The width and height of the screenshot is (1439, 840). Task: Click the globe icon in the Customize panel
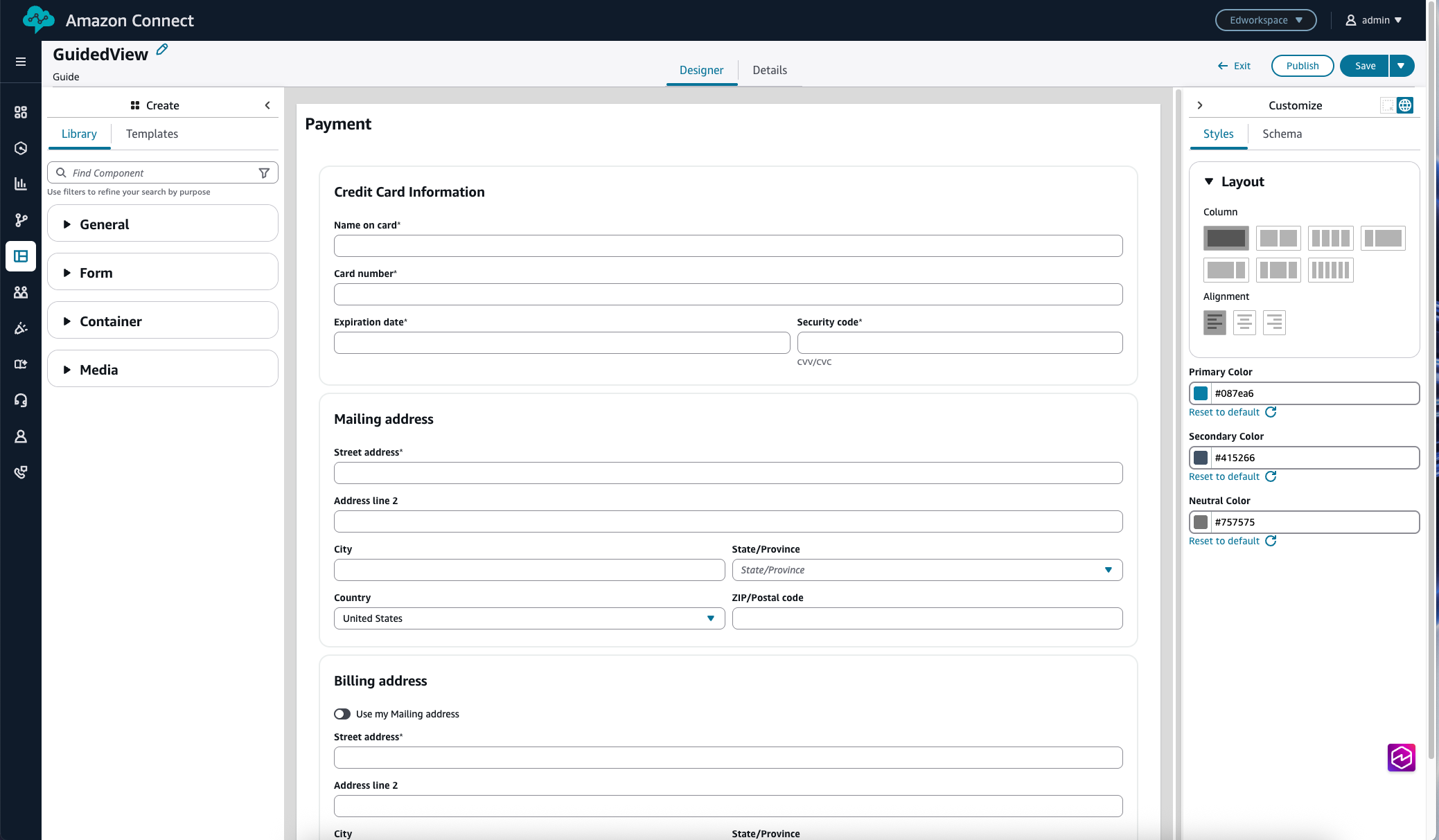(1406, 105)
